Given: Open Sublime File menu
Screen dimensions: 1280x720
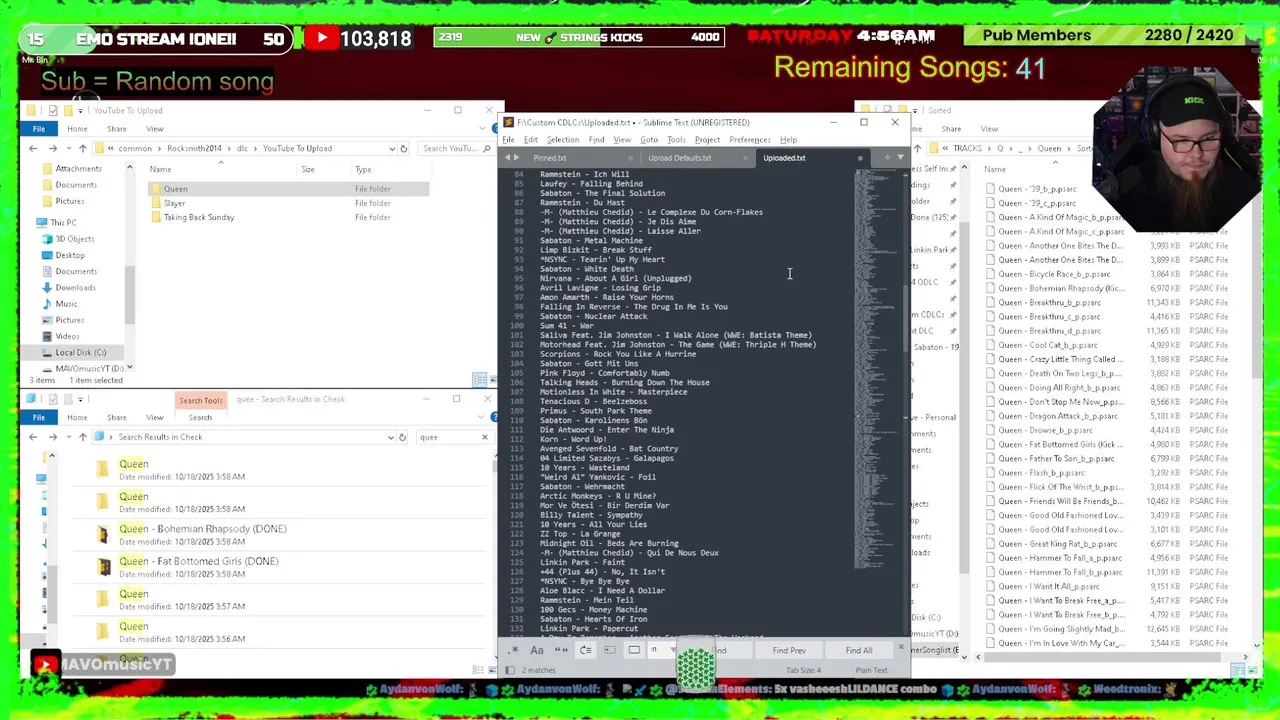Looking at the screenshot, I should [x=508, y=140].
